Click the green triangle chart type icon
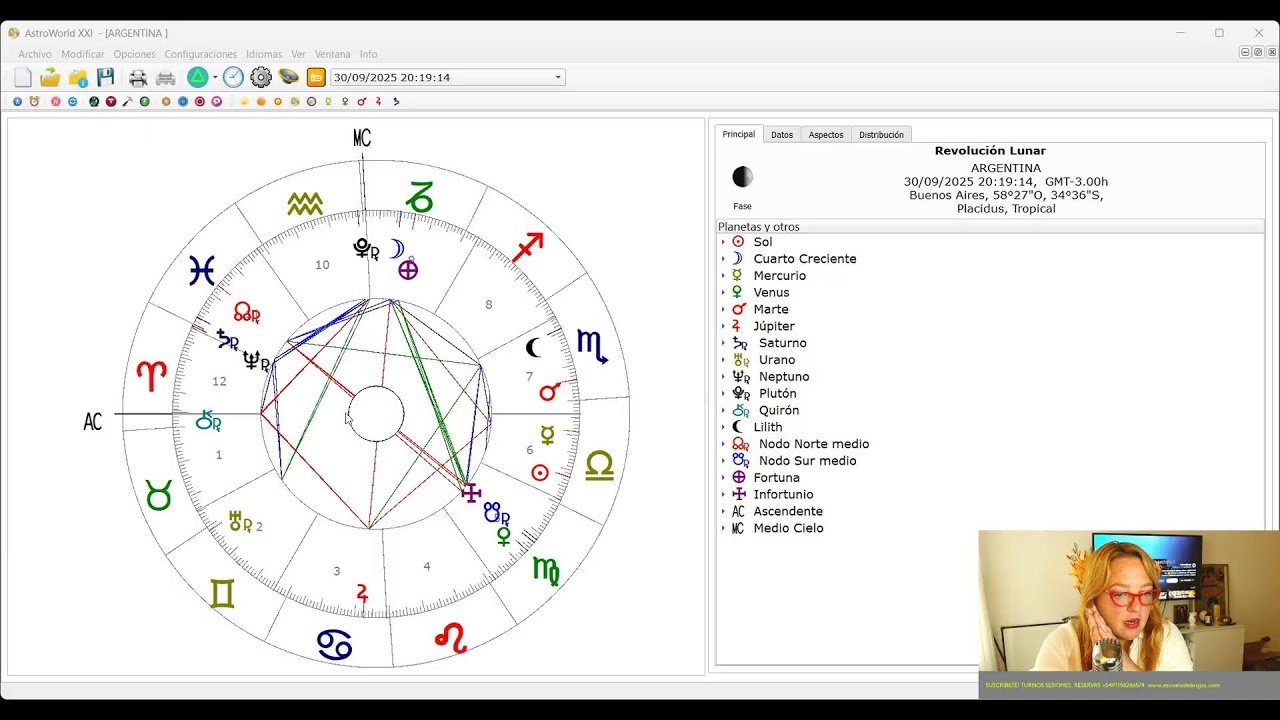This screenshot has width=1280, height=720. pos(198,77)
